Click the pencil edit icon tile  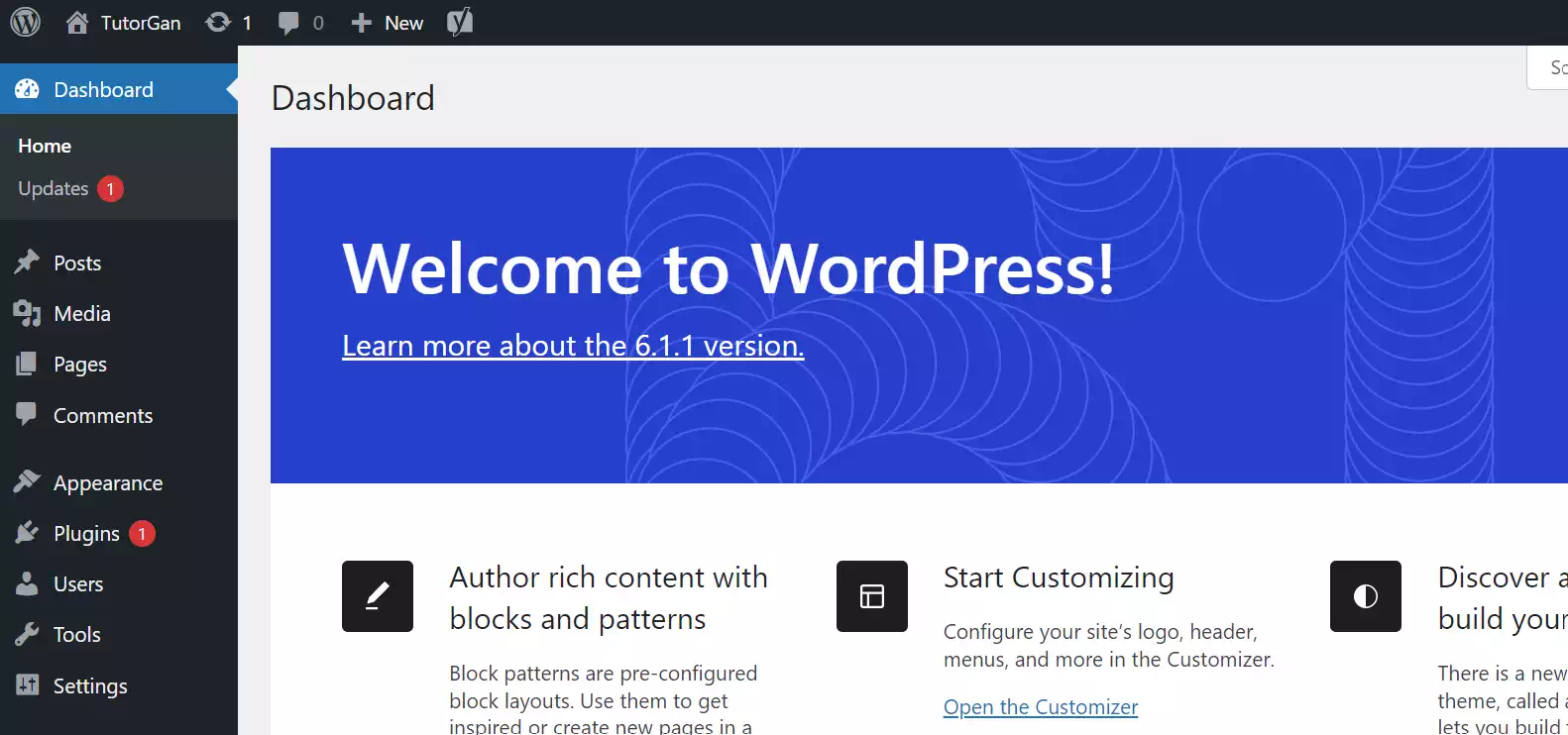(378, 596)
